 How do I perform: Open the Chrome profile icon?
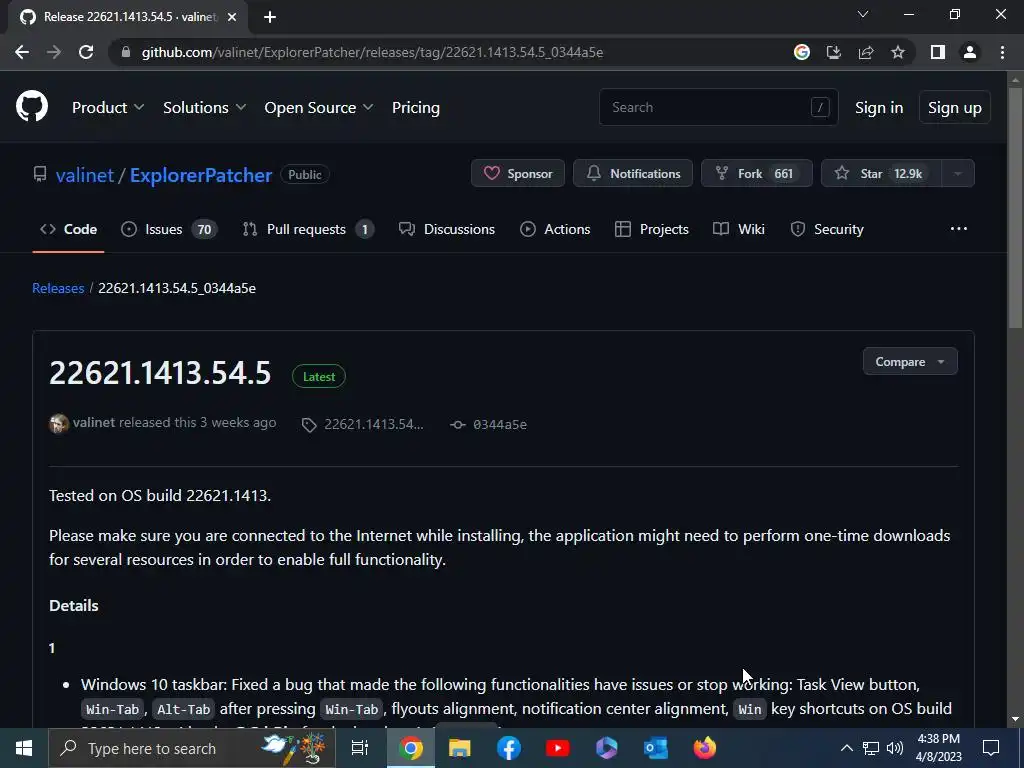(970, 52)
